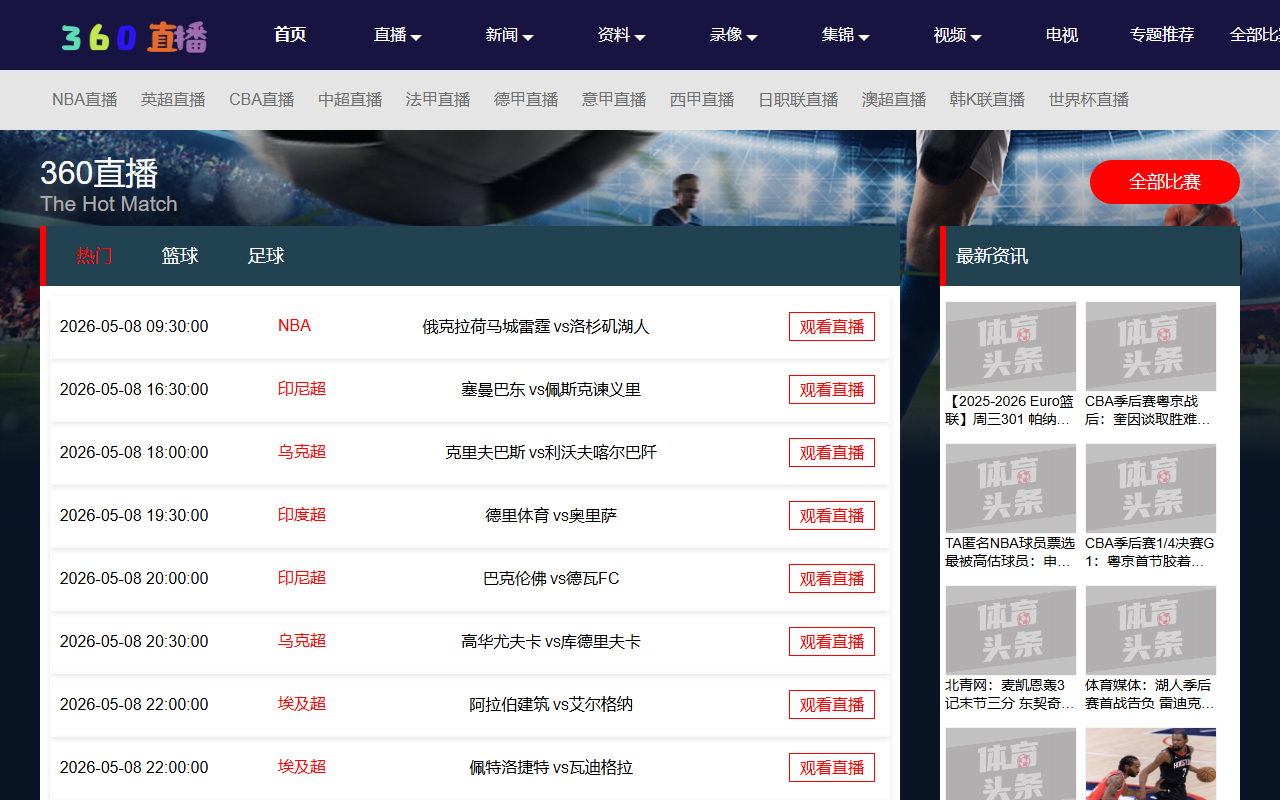
Task: Expand the 直播 dropdown menu
Action: tap(397, 35)
